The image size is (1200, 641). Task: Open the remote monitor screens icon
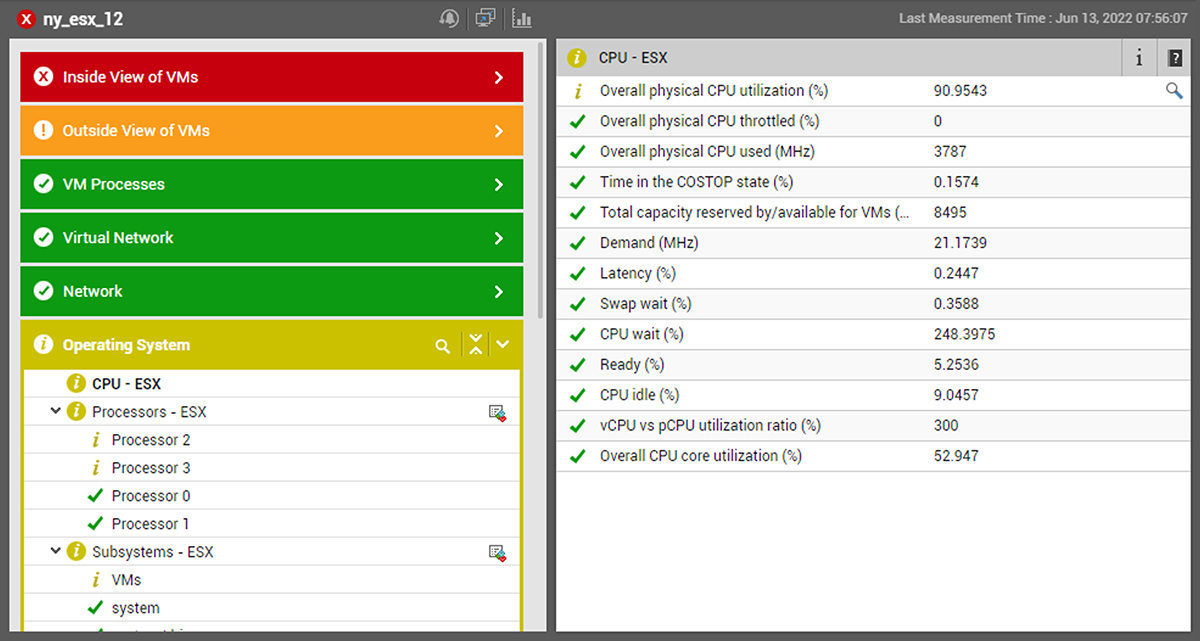click(485, 18)
